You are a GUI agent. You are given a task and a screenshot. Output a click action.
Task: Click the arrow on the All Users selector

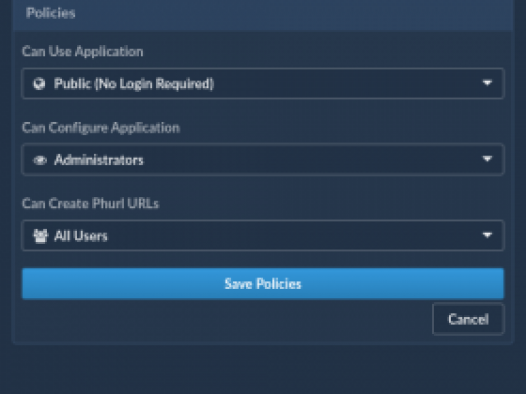point(487,235)
